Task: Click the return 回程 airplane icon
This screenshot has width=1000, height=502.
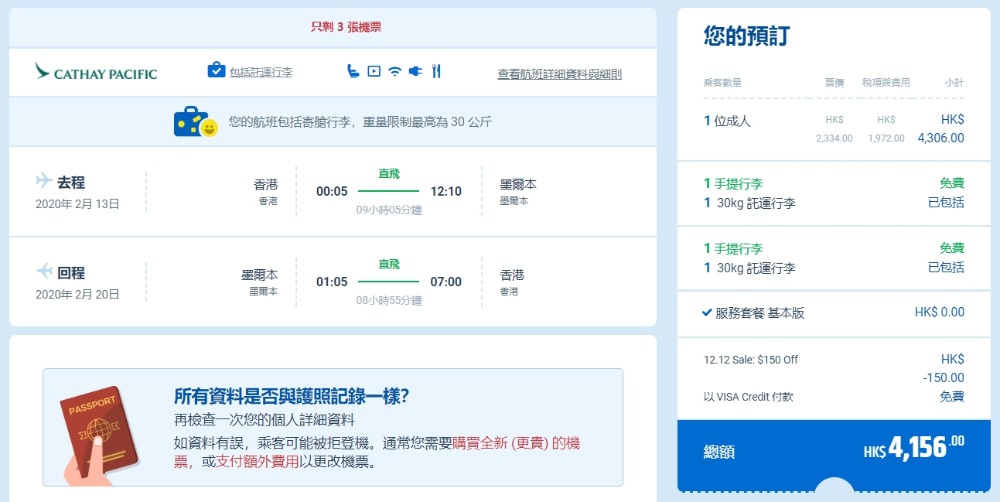Action: pyautogui.click(x=44, y=271)
